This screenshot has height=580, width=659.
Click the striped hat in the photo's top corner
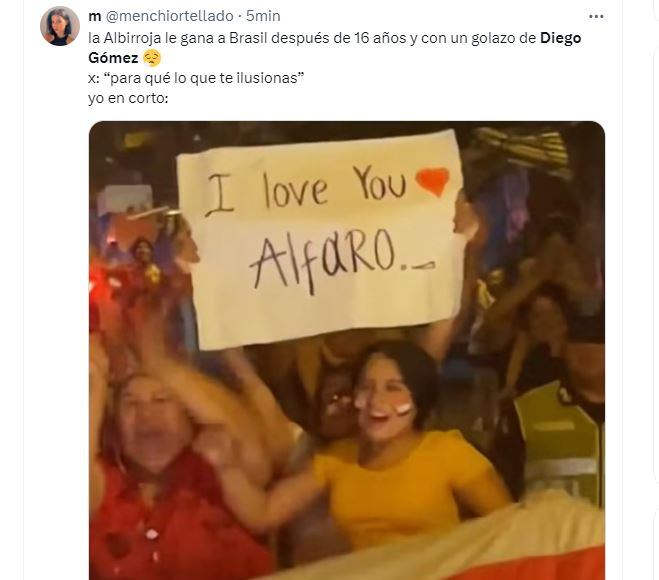521,147
